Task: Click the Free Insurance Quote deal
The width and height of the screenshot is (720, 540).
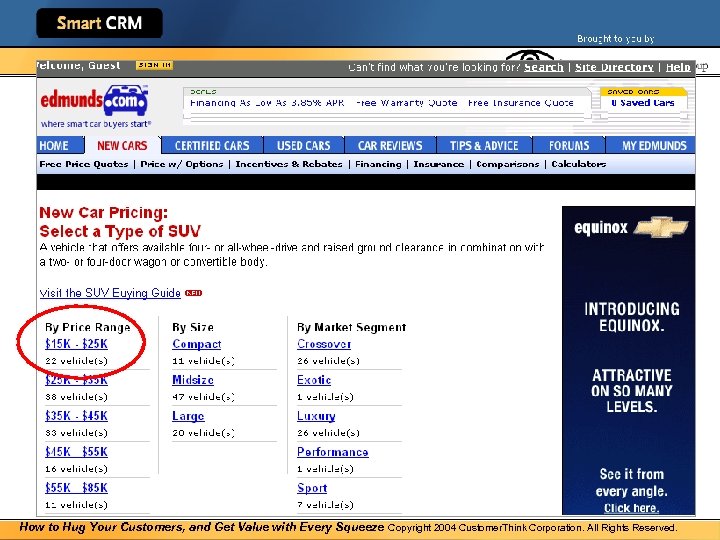Action: [x=521, y=103]
